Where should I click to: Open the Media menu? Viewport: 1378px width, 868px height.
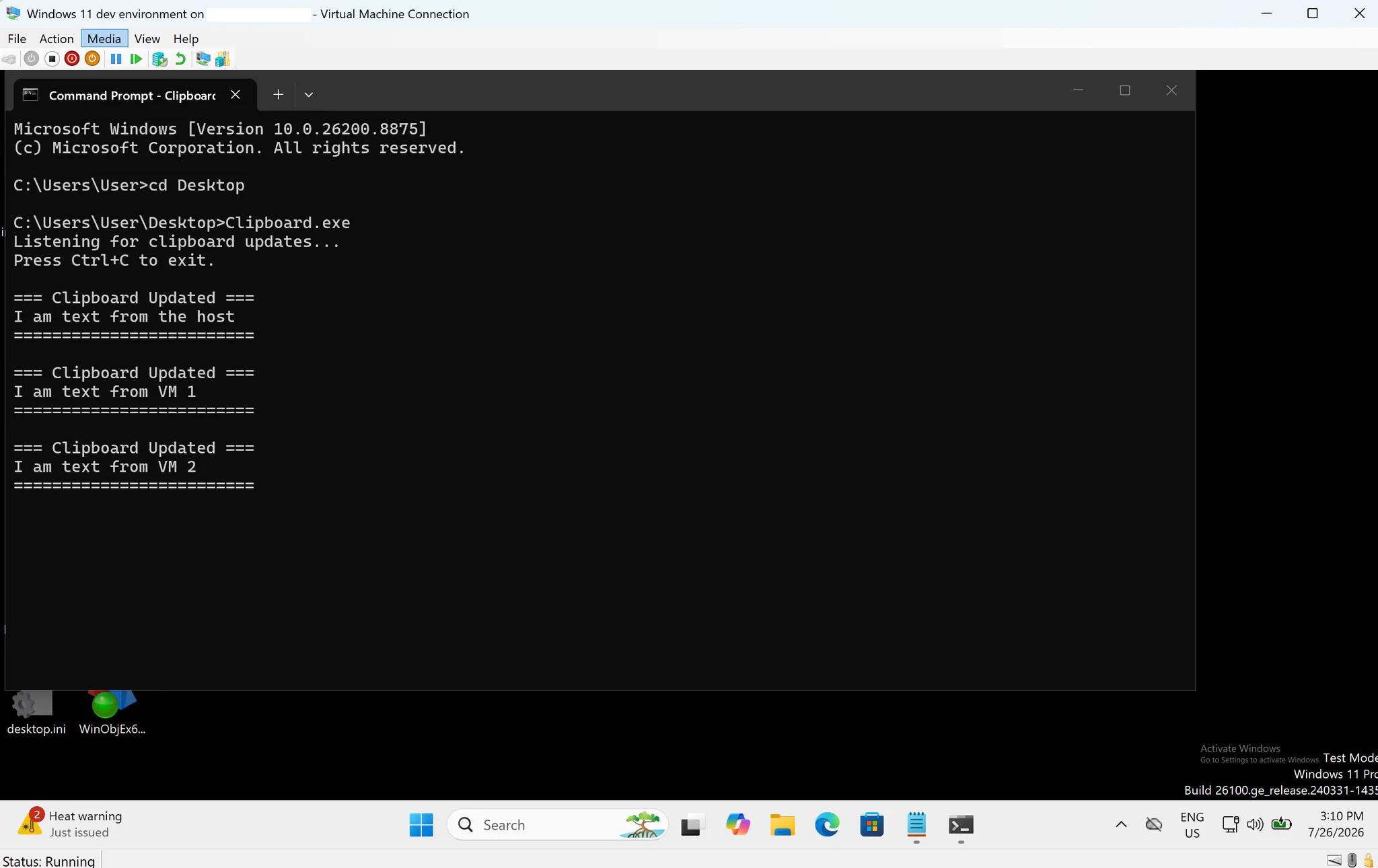(x=104, y=38)
